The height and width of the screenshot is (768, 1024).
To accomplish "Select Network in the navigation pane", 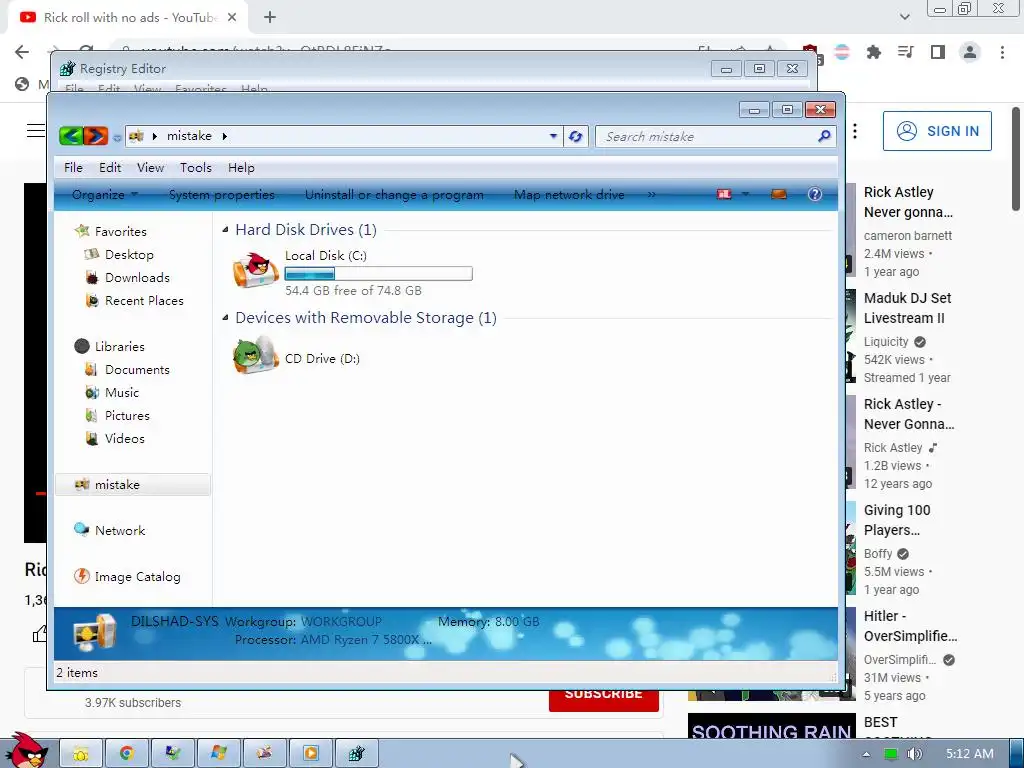I will tap(120, 530).
